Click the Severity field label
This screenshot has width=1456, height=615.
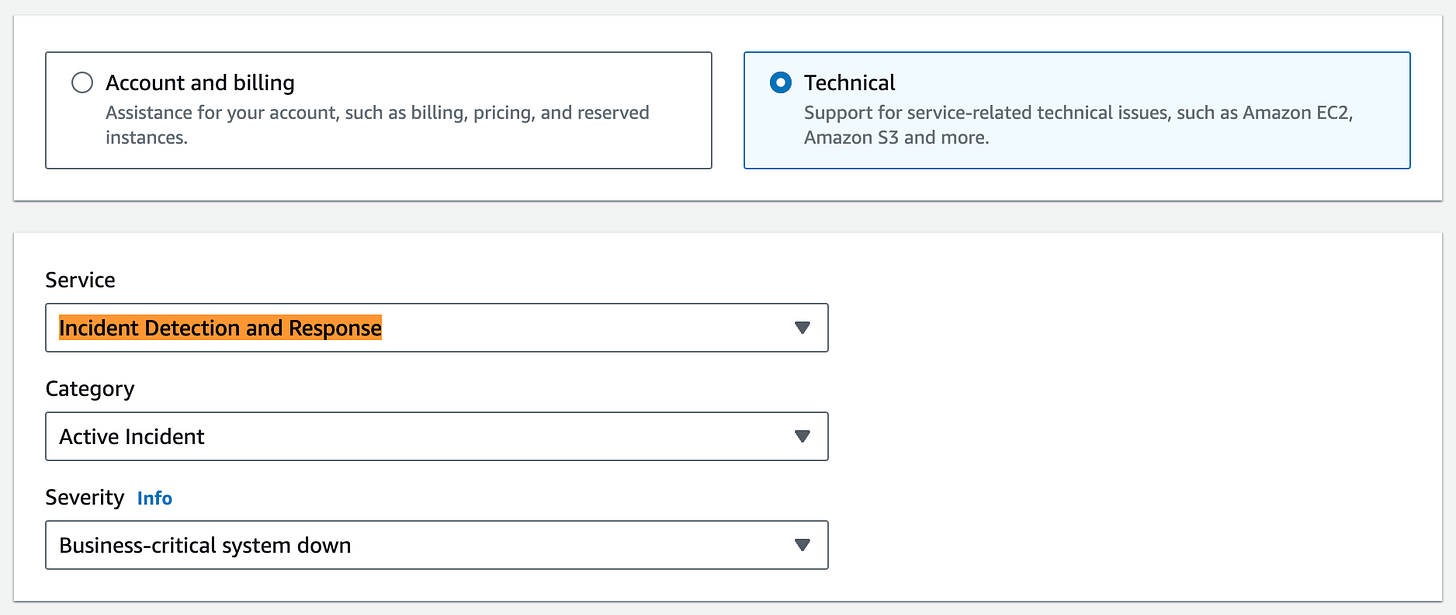(x=85, y=497)
